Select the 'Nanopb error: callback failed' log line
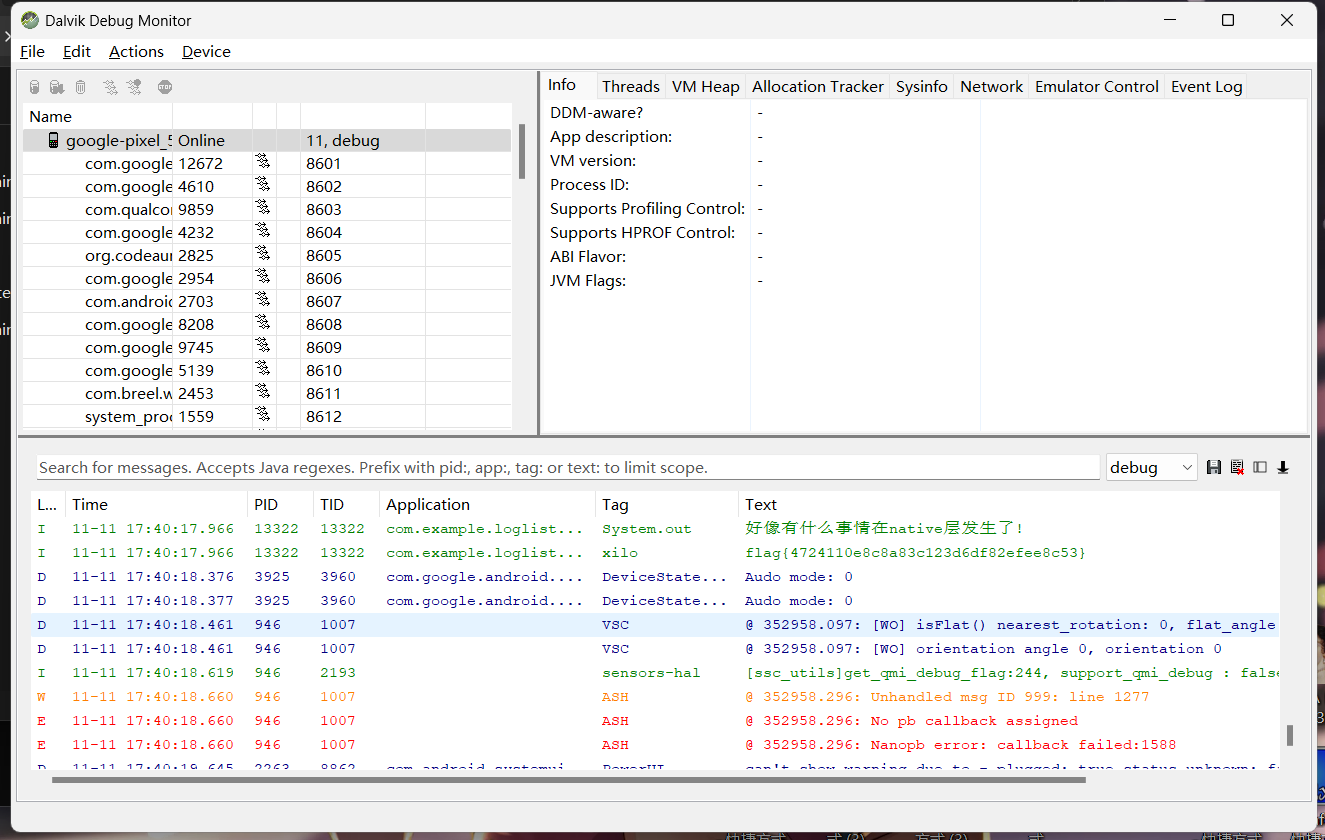This screenshot has height=840, width=1325. (655, 744)
